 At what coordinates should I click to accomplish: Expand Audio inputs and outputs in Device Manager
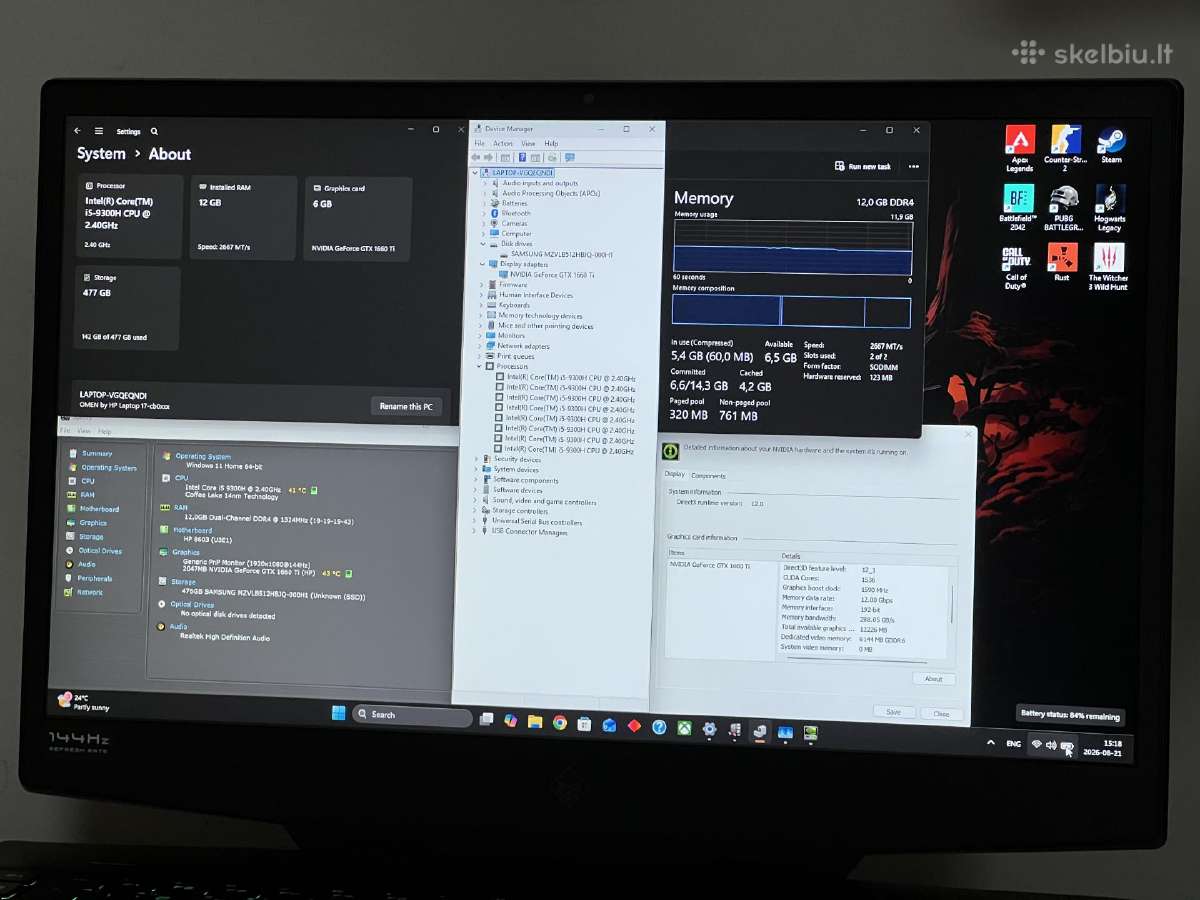pos(483,183)
